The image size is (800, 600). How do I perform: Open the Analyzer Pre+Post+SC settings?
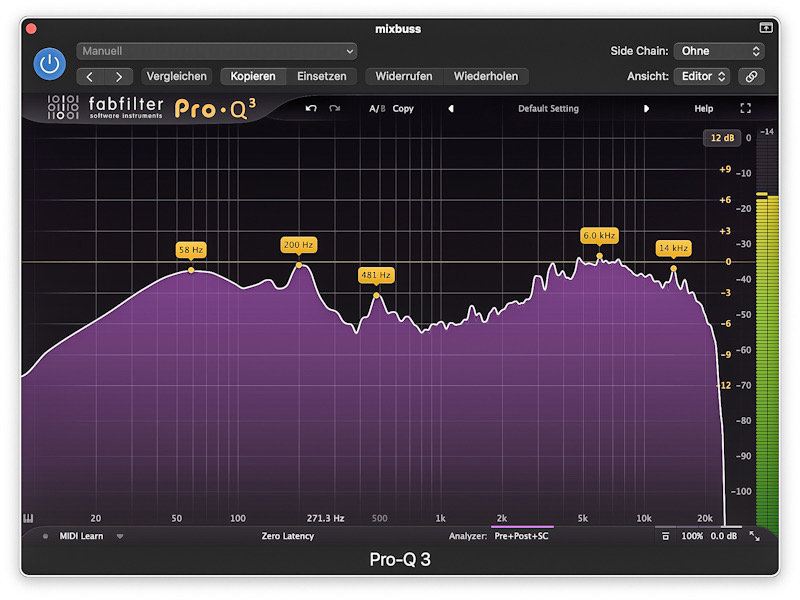click(521, 536)
